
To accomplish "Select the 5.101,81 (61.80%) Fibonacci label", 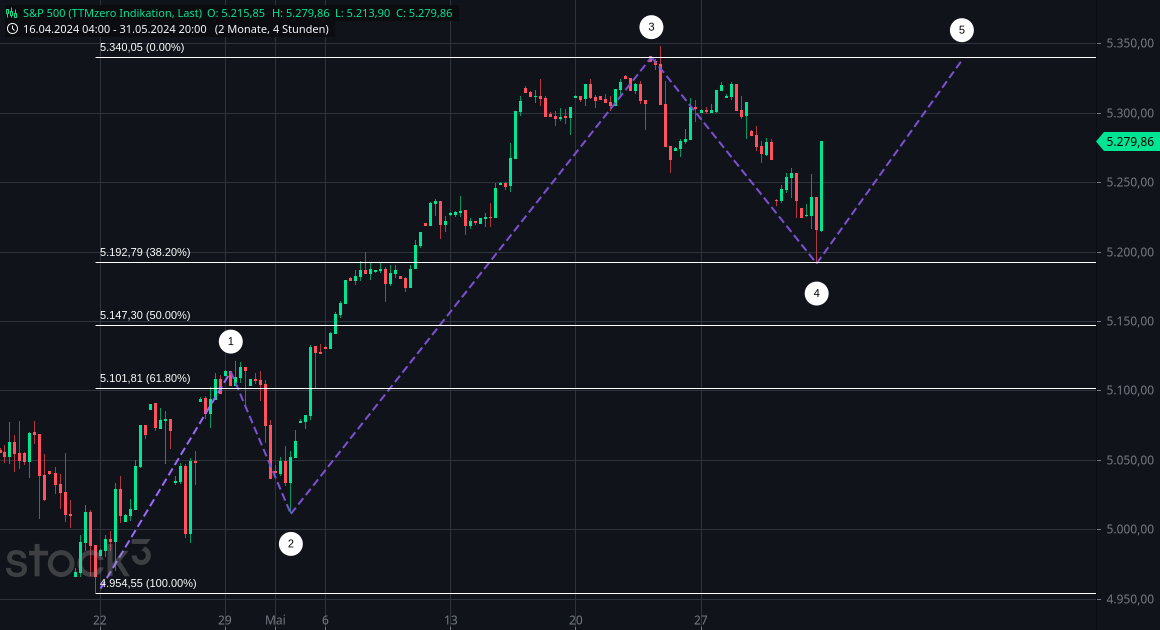I will point(144,377).
